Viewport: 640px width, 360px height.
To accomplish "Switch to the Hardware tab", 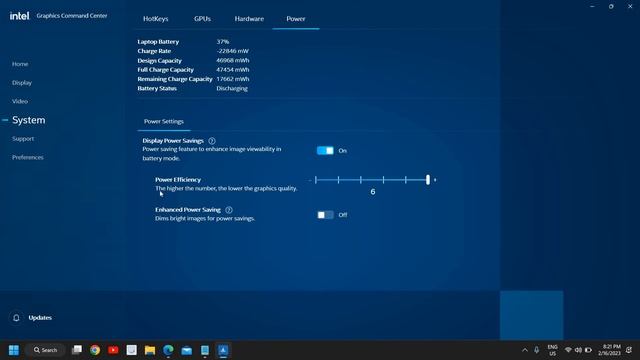I will coord(249,19).
